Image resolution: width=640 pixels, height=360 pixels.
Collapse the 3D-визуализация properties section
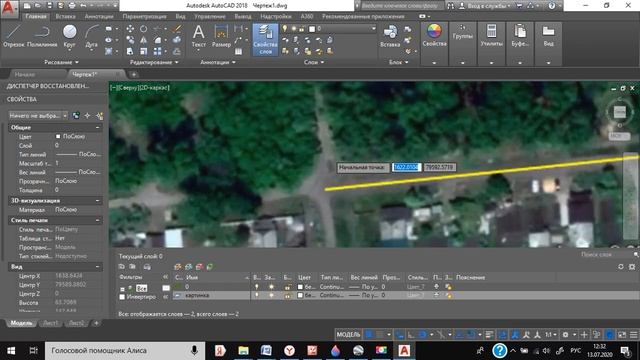pyautogui.click(x=97, y=201)
